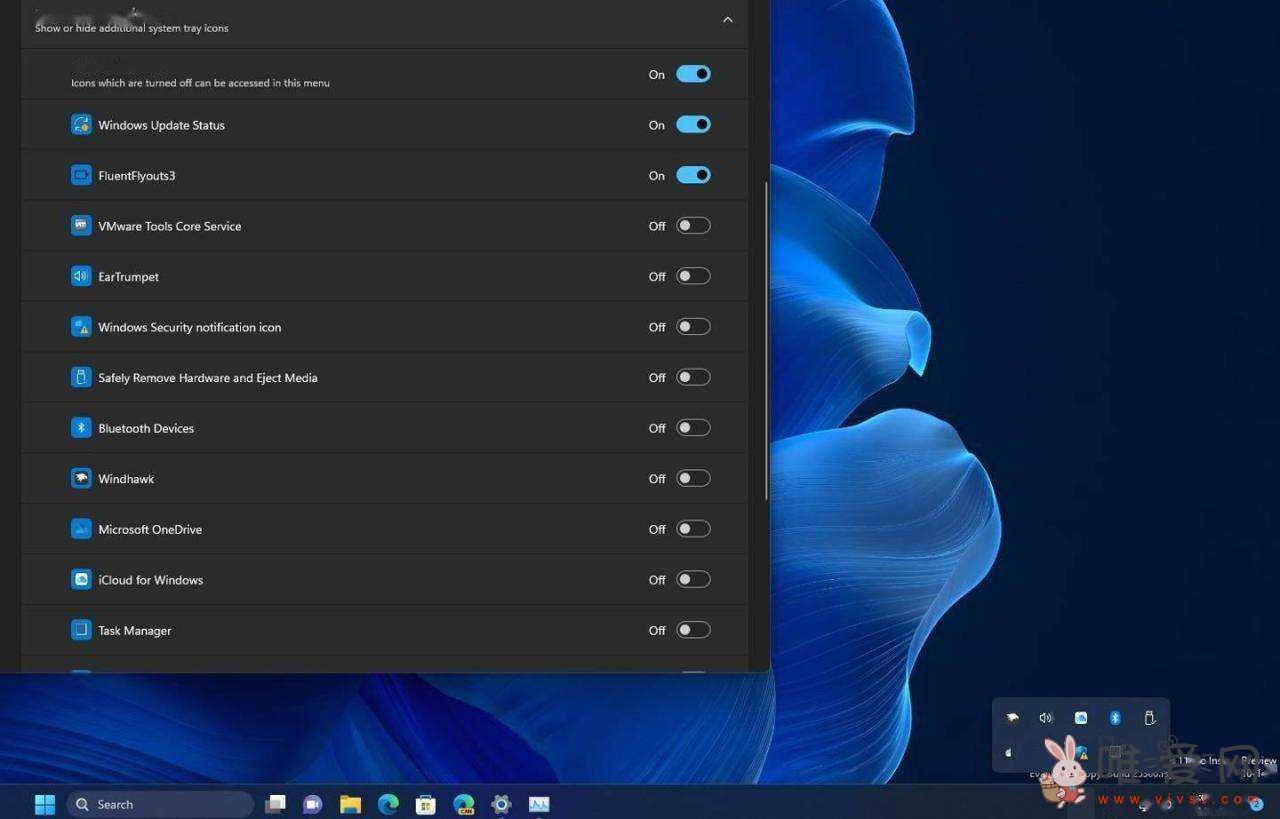
Task: Click the Bluetooth Devices row icon
Action: 81,428
